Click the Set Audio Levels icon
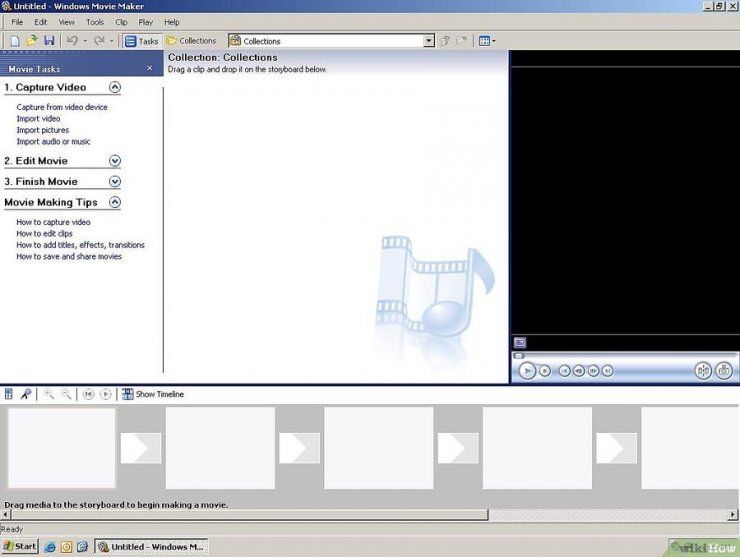Screen dimensions: 740x557 [x=8, y=394]
